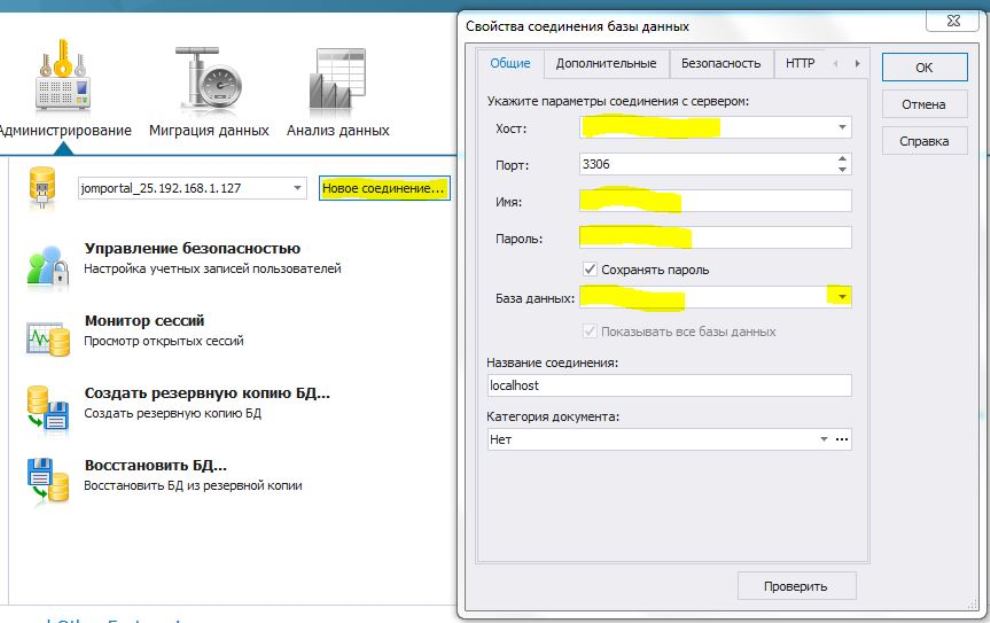Switch to the 'Дополнительные' tab
The image size is (990, 623).
[606, 63]
